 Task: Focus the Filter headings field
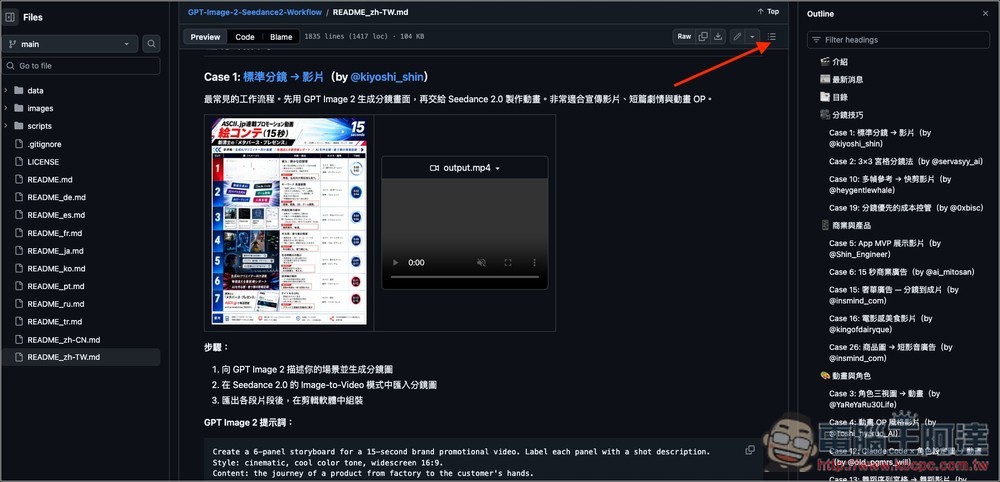898,40
